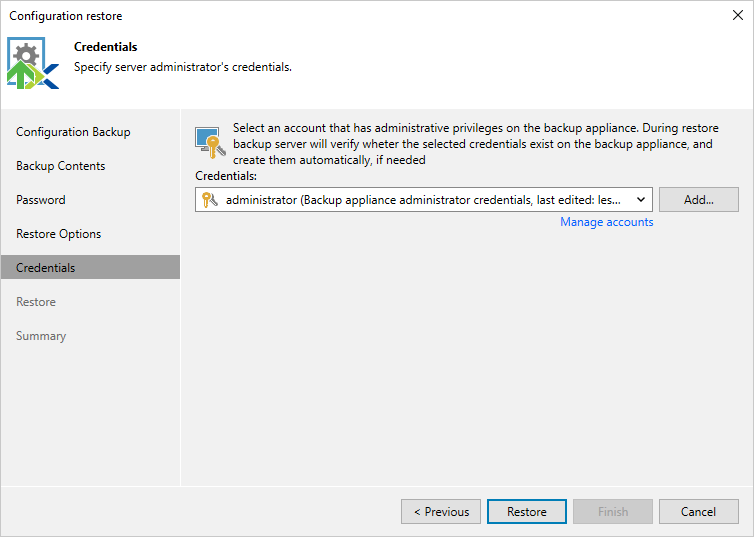Open the Manage accounts link
754x537 pixels.
point(606,222)
